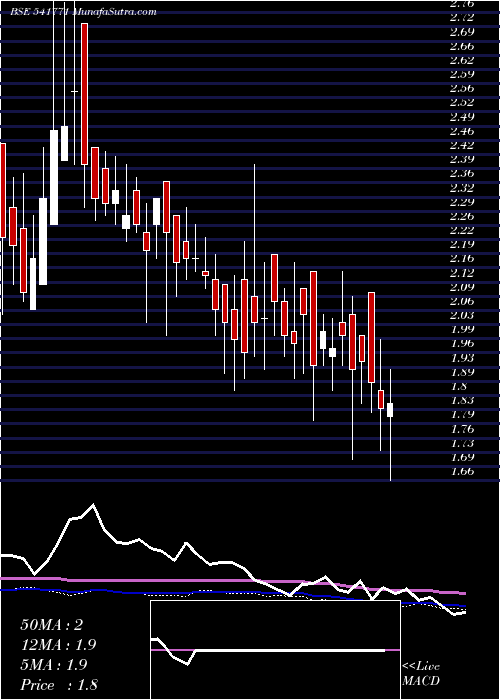Image resolution: width=500 pixels, height=700 pixels.
Task: Click the '12MA : 1.9' indicator text
Action: (58, 645)
